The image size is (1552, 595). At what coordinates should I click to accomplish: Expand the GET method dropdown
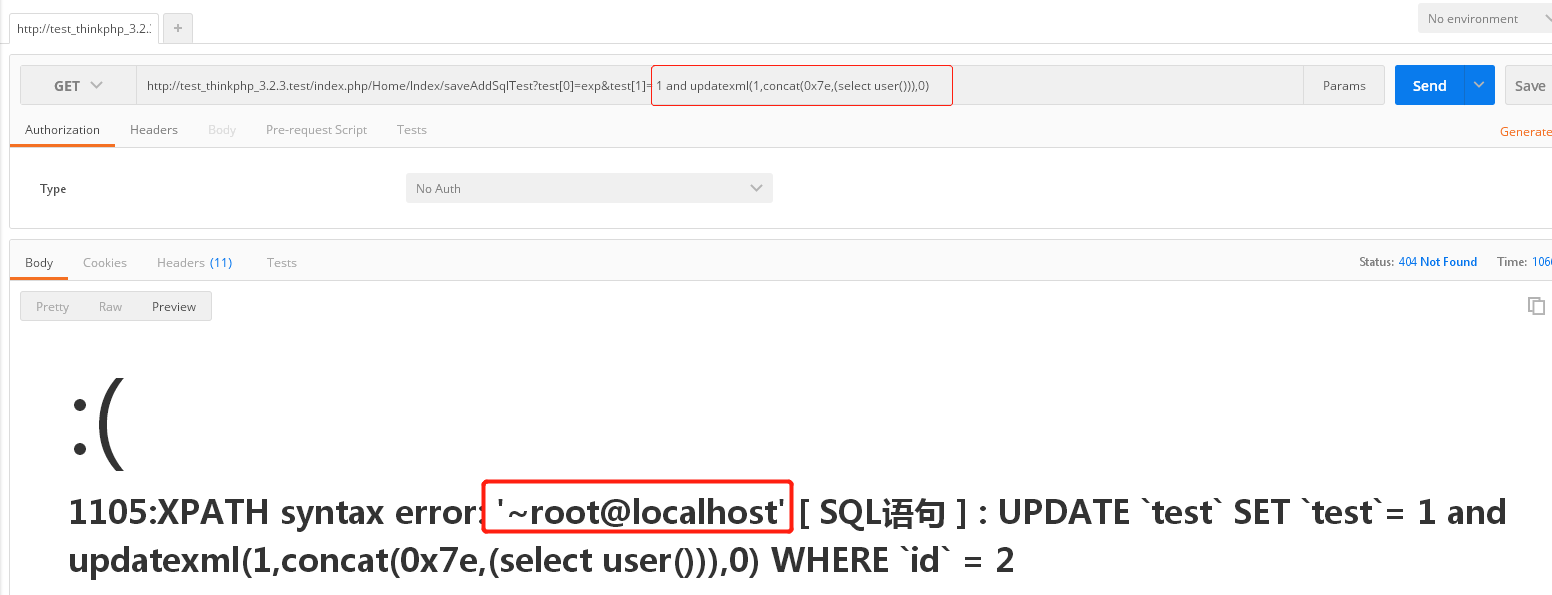[78, 86]
